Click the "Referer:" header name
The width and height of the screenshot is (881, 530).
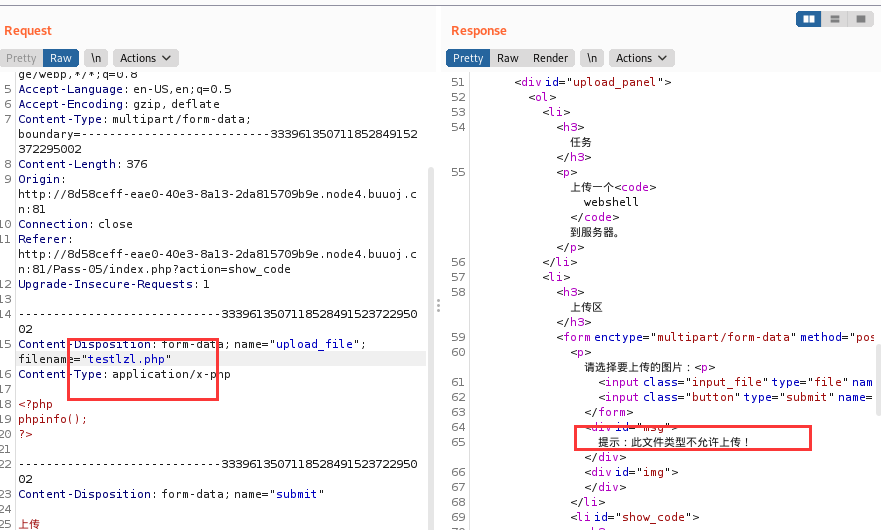[45, 239]
